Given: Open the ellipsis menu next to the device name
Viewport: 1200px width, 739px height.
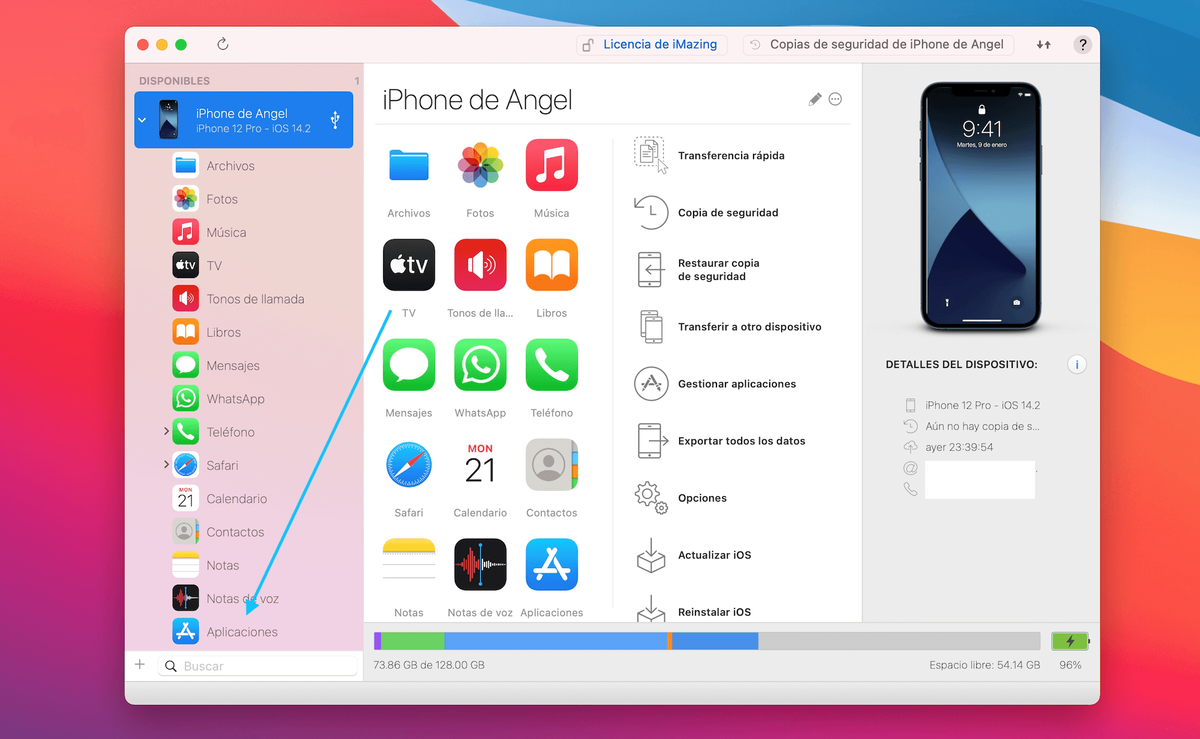Looking at the screenshot, I should point(836,98).
